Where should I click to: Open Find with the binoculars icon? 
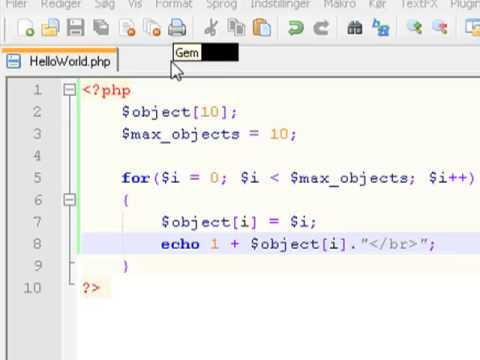355,28
